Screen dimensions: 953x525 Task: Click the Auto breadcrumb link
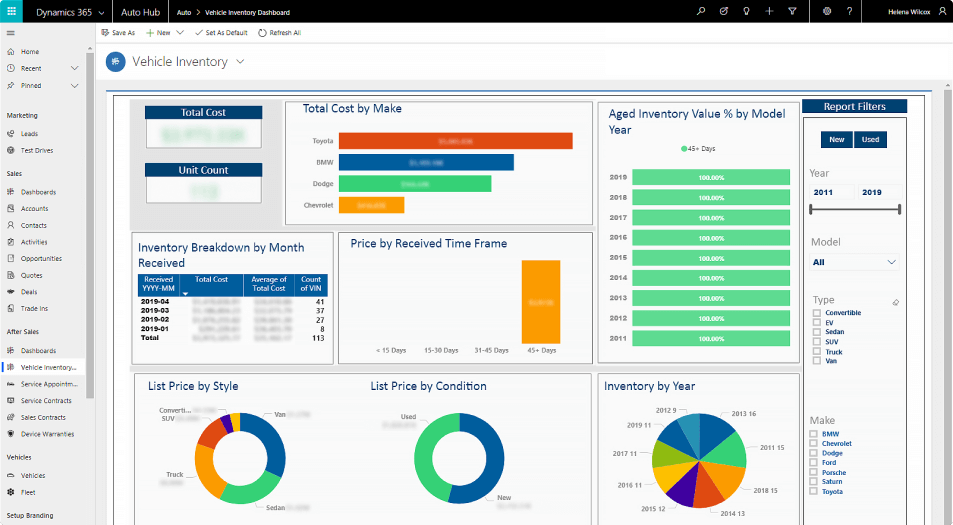pos(184,12)
